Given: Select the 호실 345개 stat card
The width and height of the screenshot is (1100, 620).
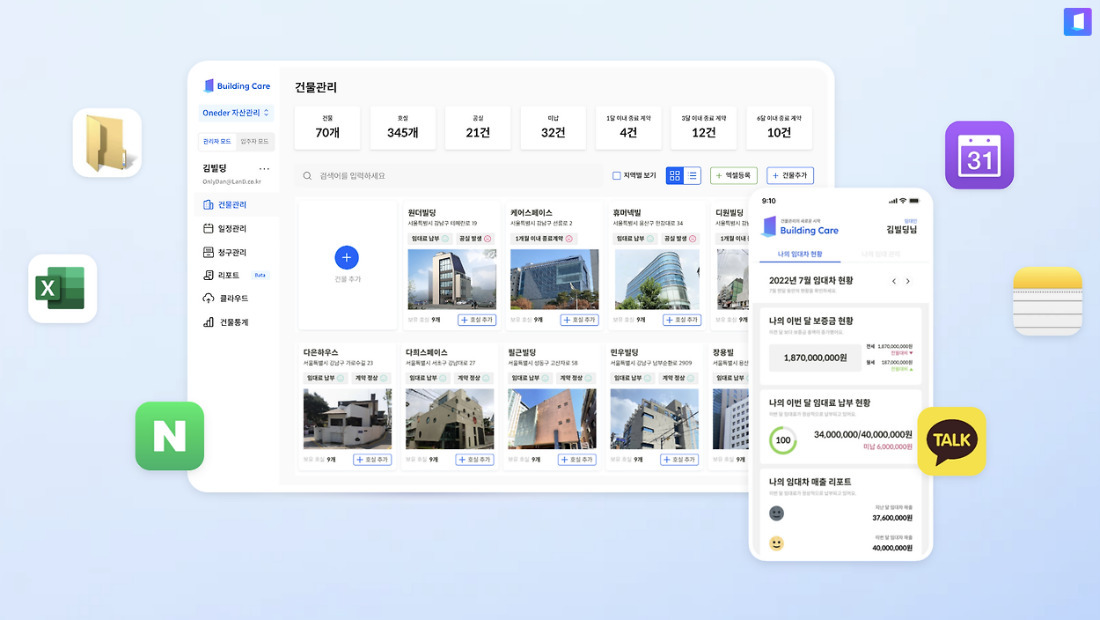Looking at the screenshot, I should (403, 128).
